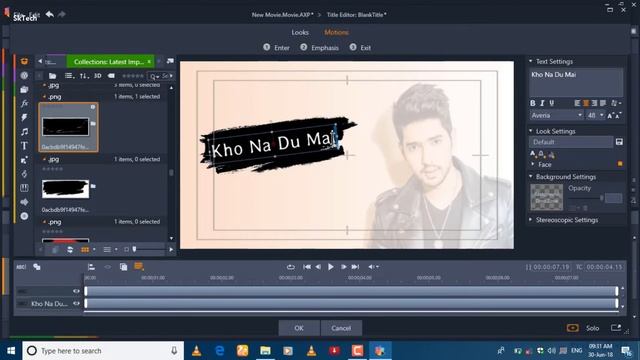Toggle the Face property orange indicator

(620, 164)
